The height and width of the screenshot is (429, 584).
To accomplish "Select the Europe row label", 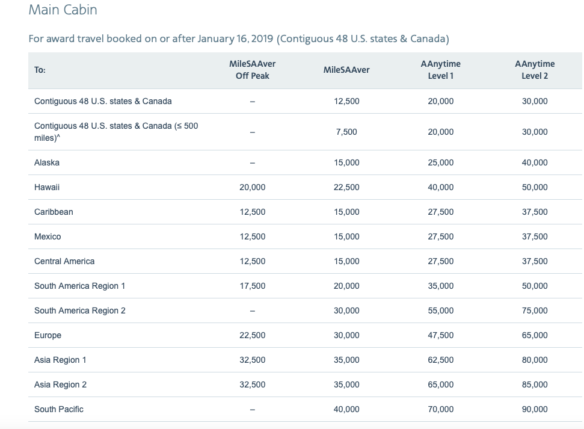I will (48, 335).
